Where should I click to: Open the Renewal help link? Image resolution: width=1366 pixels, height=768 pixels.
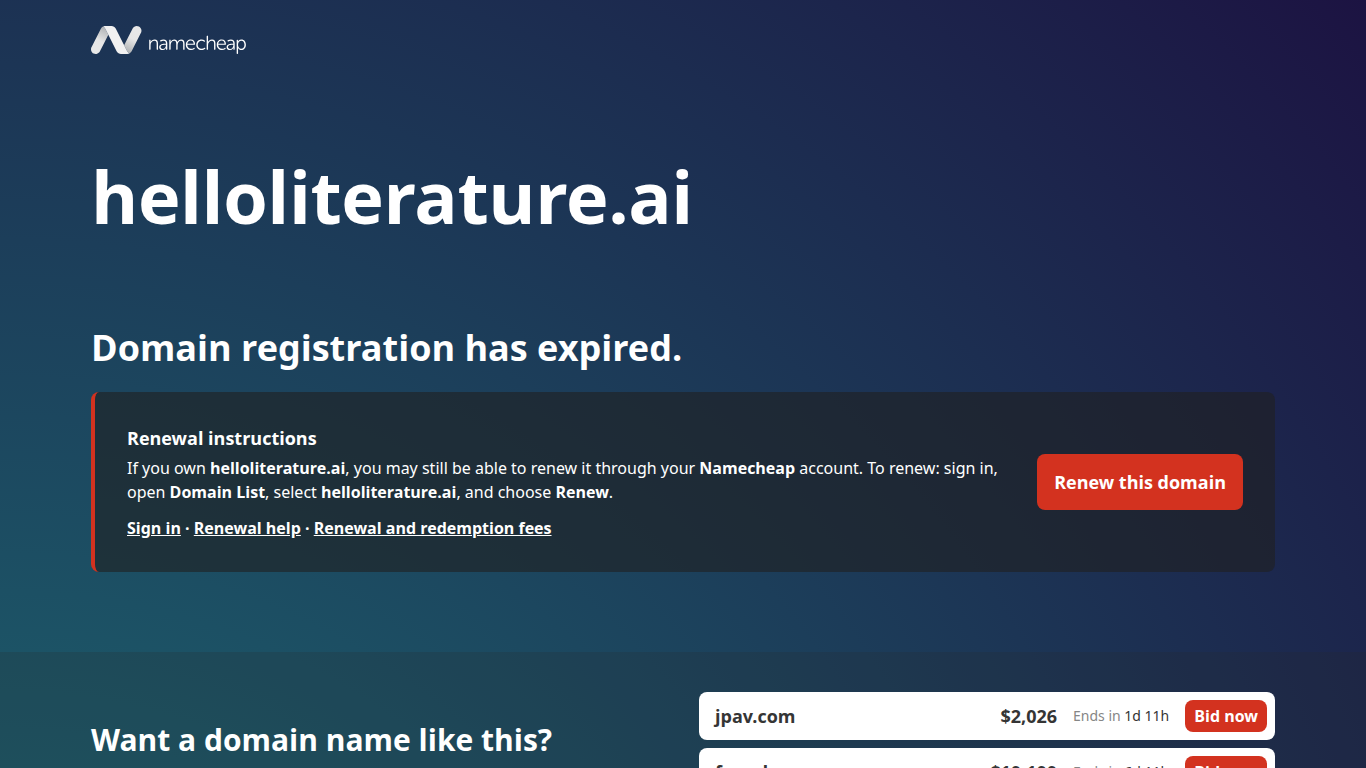[247, 528]
